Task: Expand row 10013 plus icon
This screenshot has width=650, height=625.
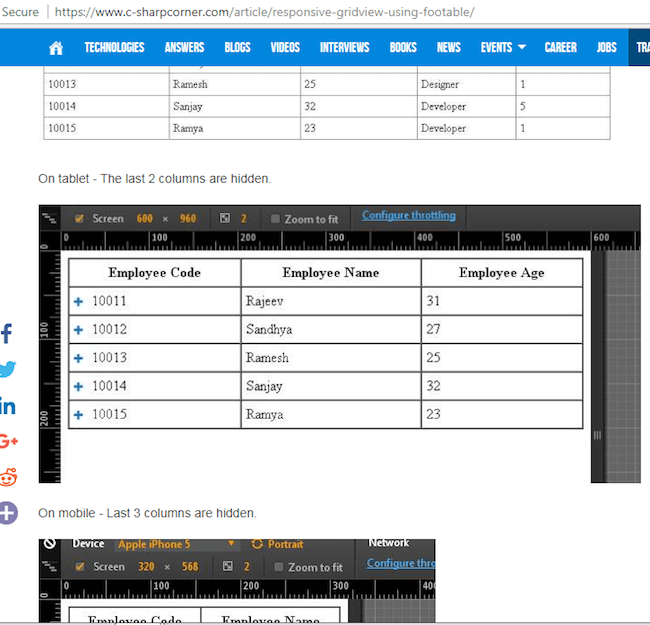Action: (x=78, y=358)
